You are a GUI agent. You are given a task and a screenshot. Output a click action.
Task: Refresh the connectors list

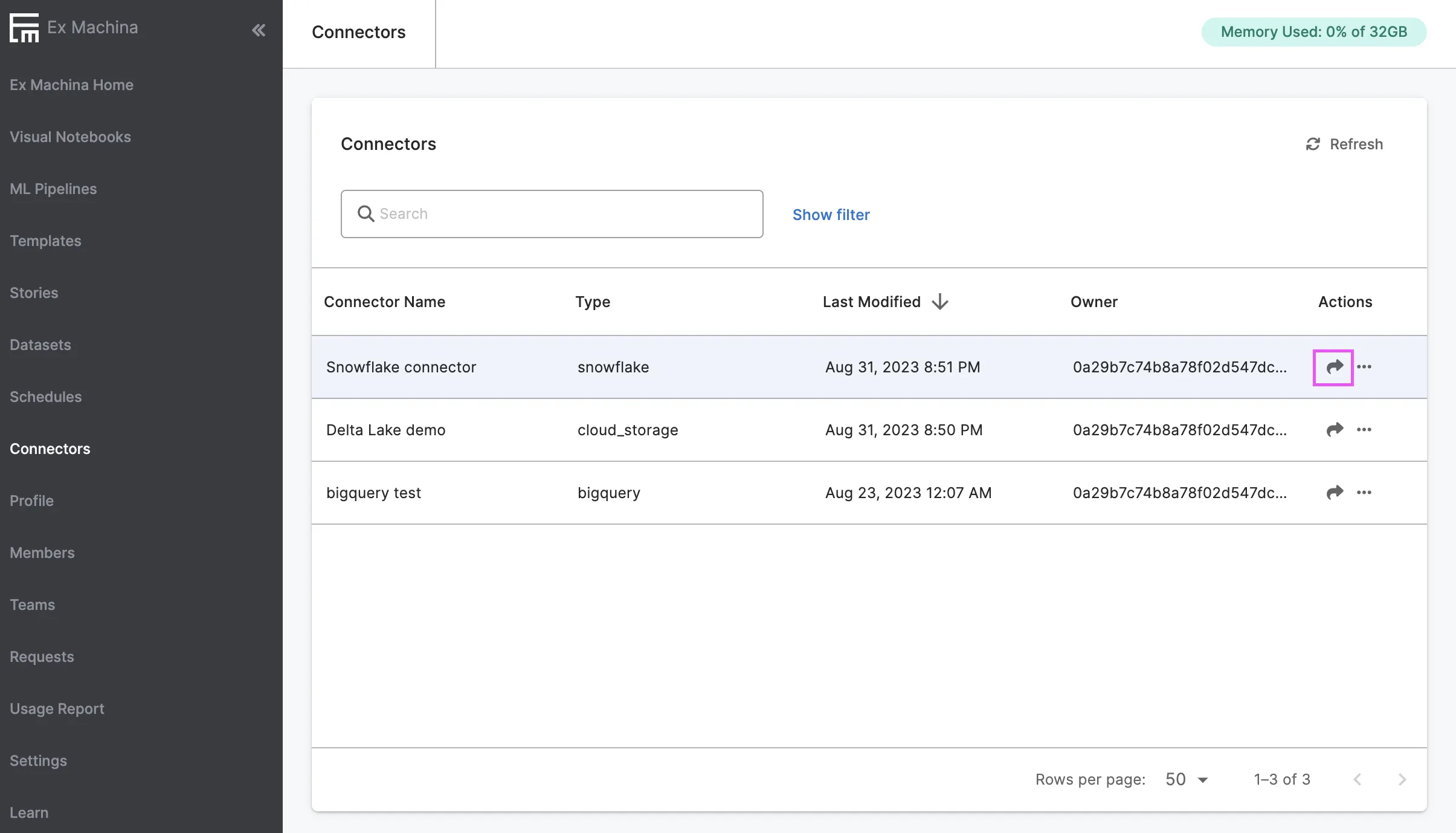[x=1344, y=144]
